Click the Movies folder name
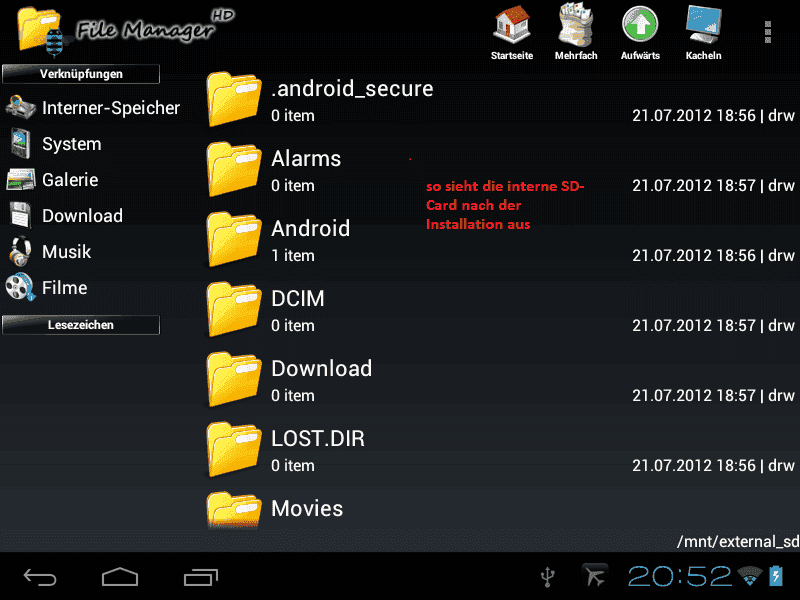The width and height of the screenshot is (800, 600). (307, 508)
